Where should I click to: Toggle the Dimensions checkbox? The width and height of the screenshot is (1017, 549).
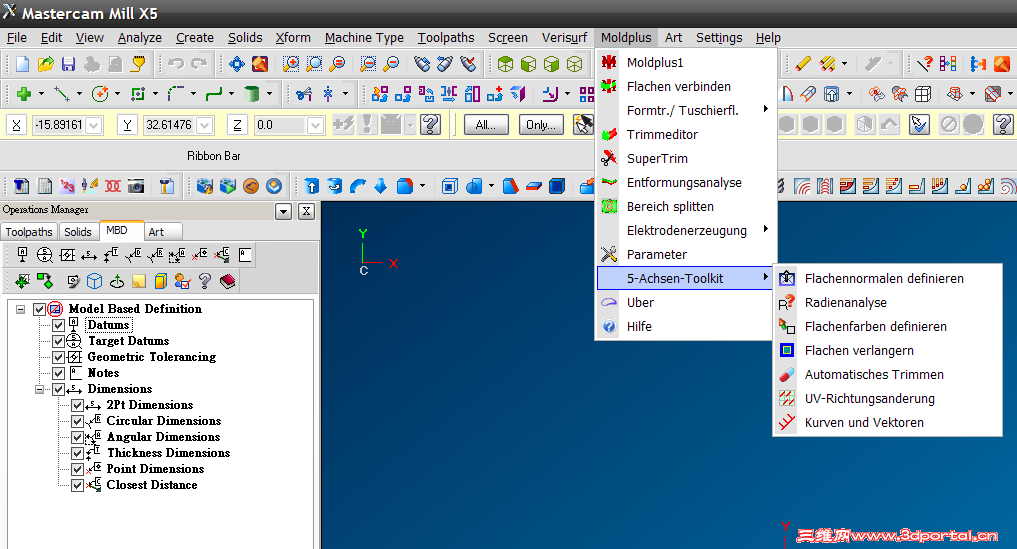click(x=58, y=389)
